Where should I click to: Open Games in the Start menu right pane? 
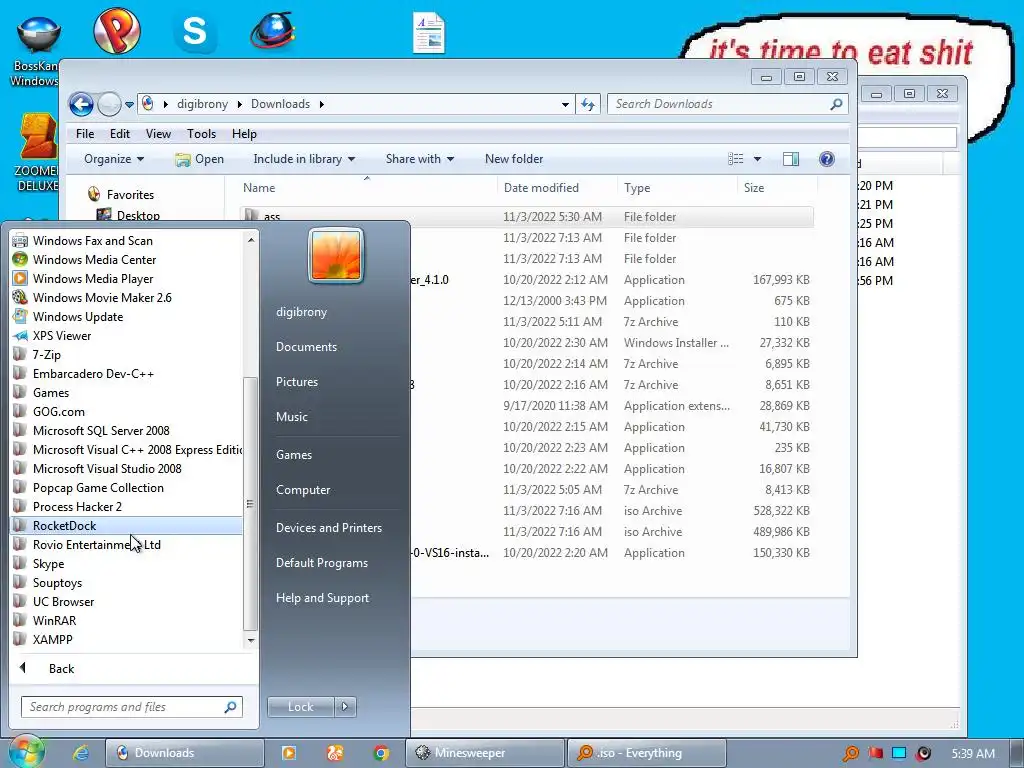tap(294, 455)
